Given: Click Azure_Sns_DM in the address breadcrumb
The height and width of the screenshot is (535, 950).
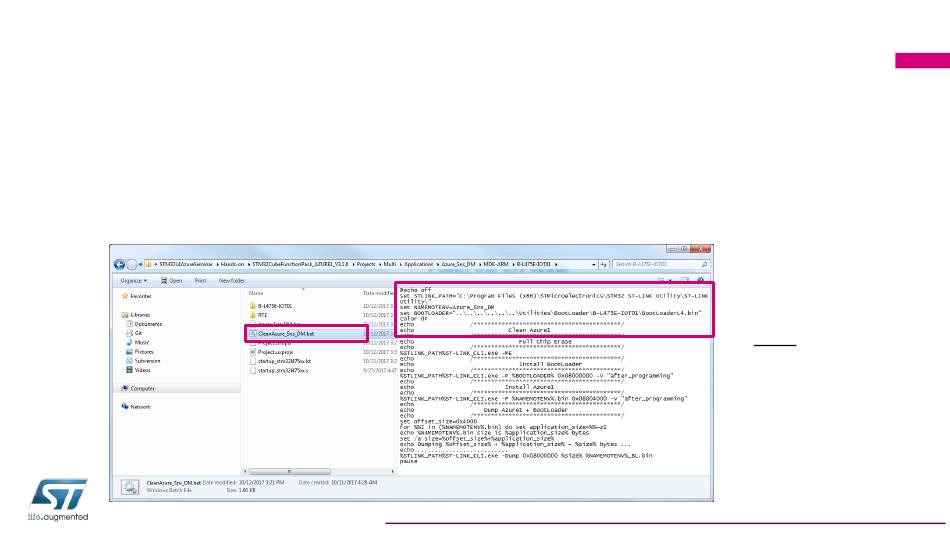Looking at the screenshot, I should [x=458, y=264].
